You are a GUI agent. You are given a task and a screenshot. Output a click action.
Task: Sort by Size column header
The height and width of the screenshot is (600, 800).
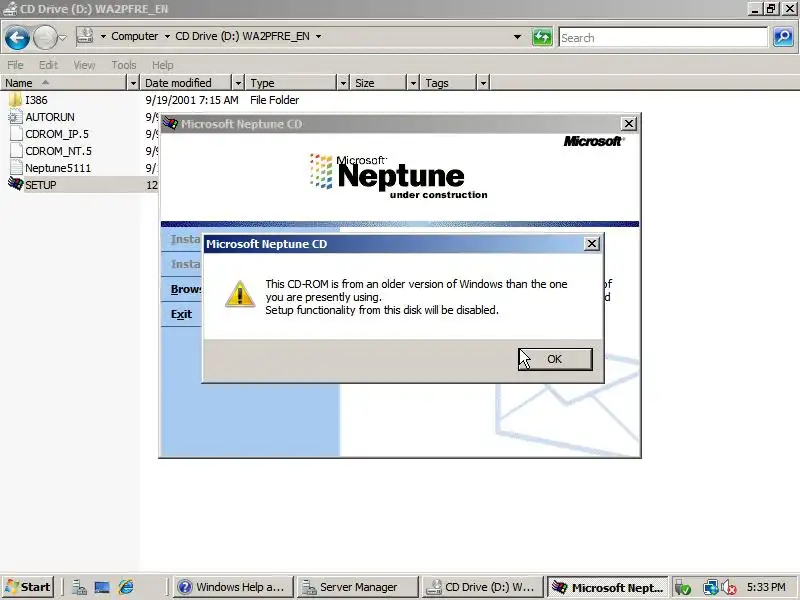click(379, 83)
